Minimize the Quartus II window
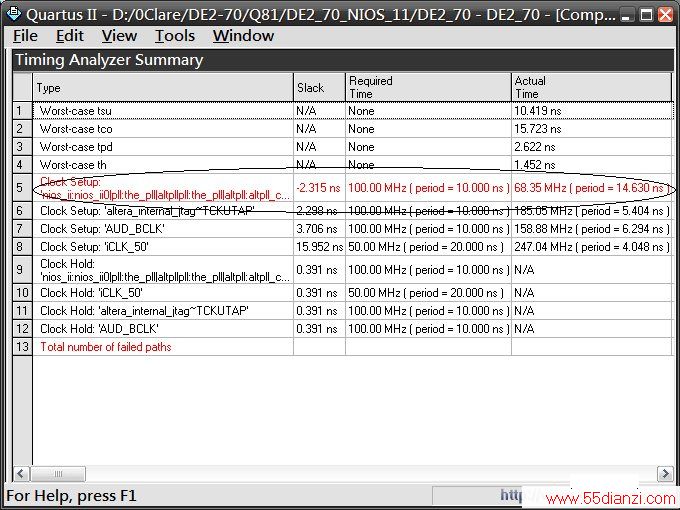This screenshot has width=680, height=510. pyautogui.click(x=625, y=16)
